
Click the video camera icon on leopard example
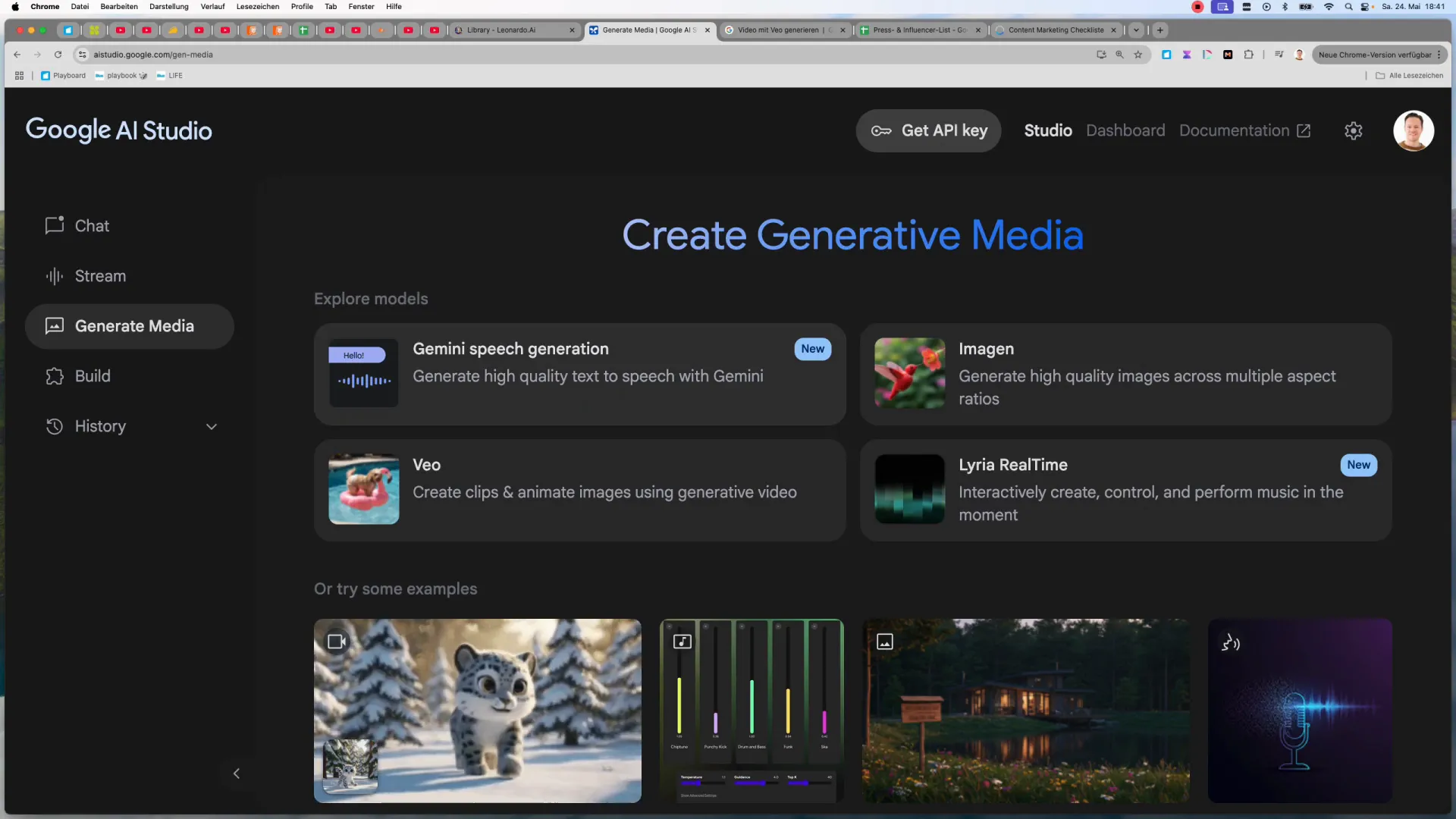337,642
